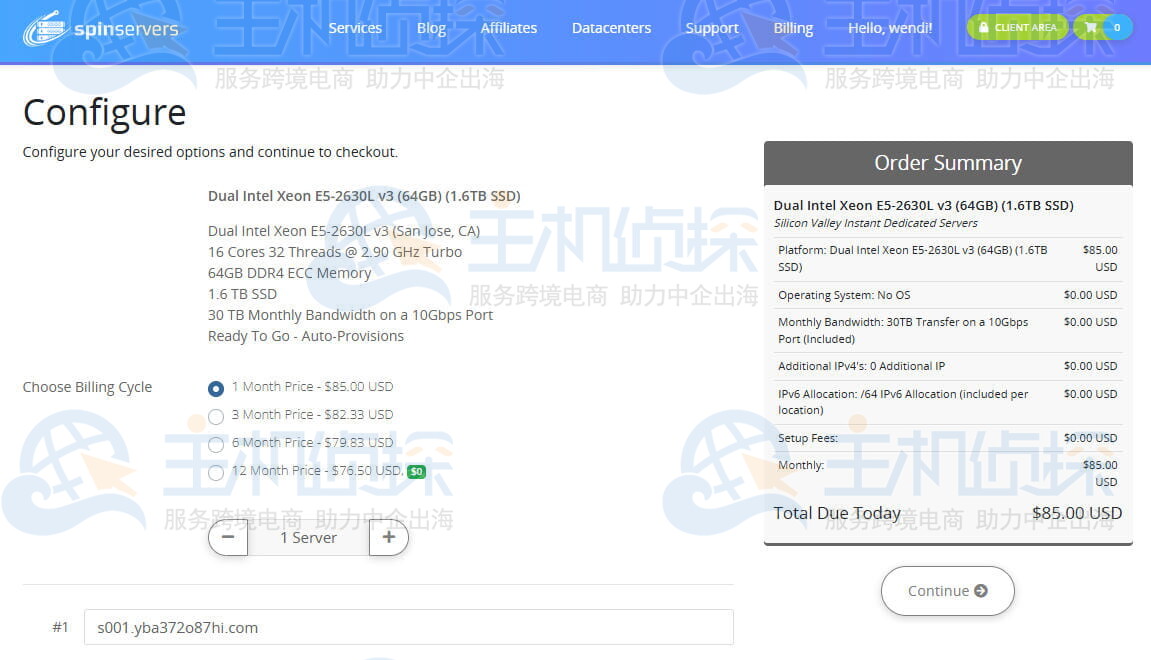Click the Client Area lock button
This screenshot has width=1151, height=660.
pyautogui.click(x=1017, y=28)
